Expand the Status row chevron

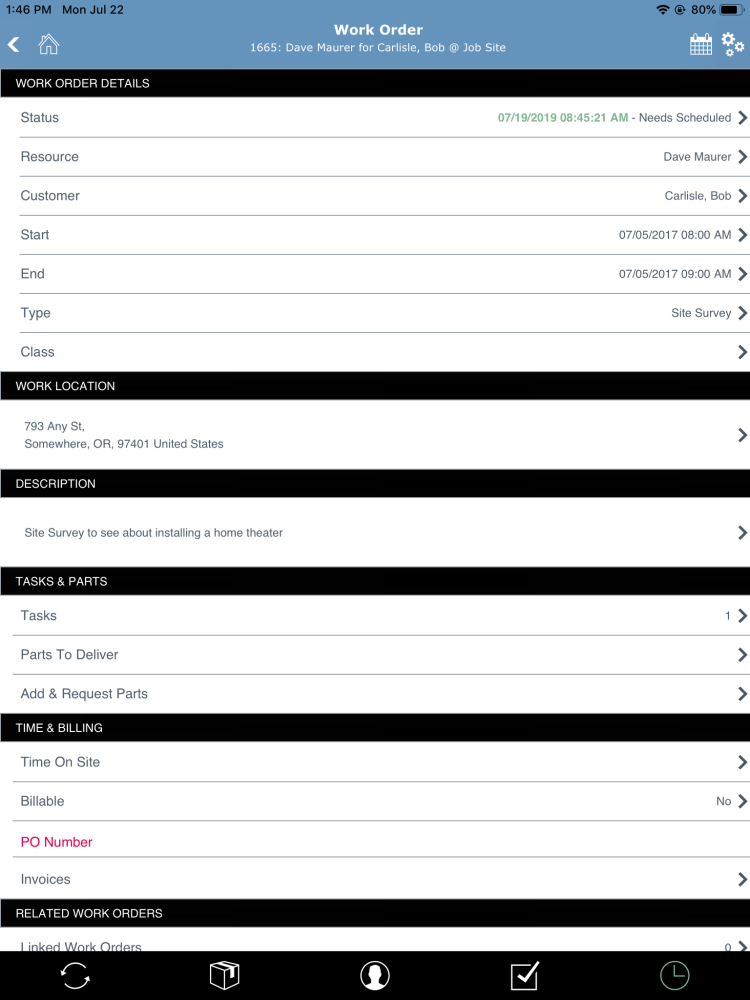741,117
